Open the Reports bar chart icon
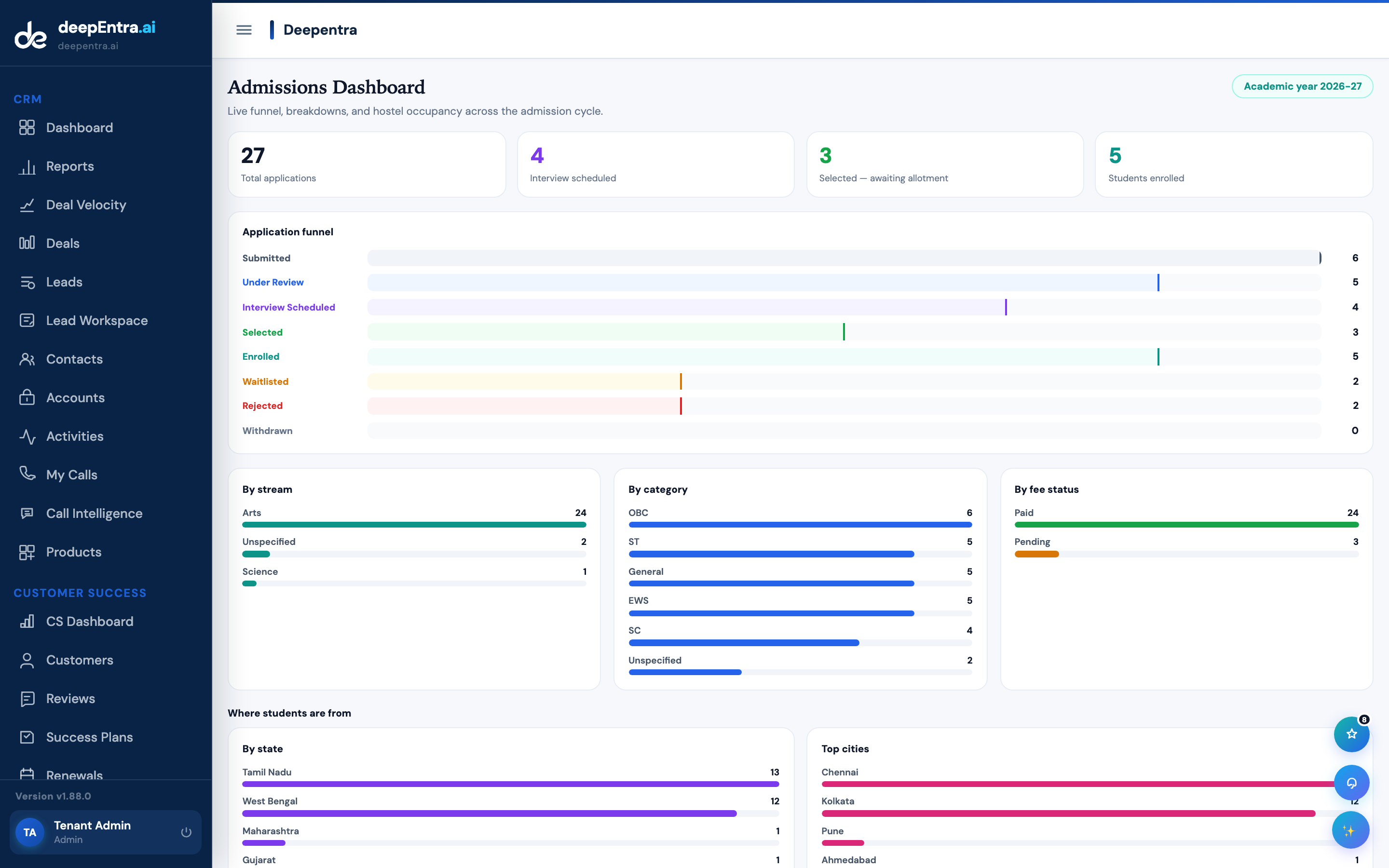Image resolution: width=1389 pixels, height=868 pixels. 27,166
